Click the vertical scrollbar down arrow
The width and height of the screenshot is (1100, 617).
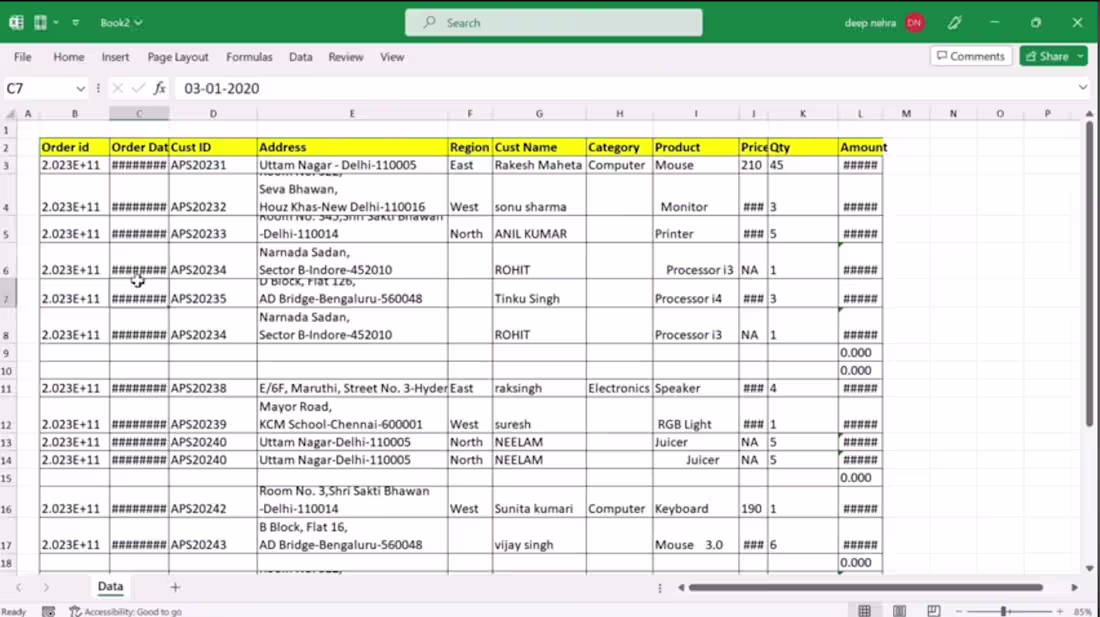pos(1089,568)
